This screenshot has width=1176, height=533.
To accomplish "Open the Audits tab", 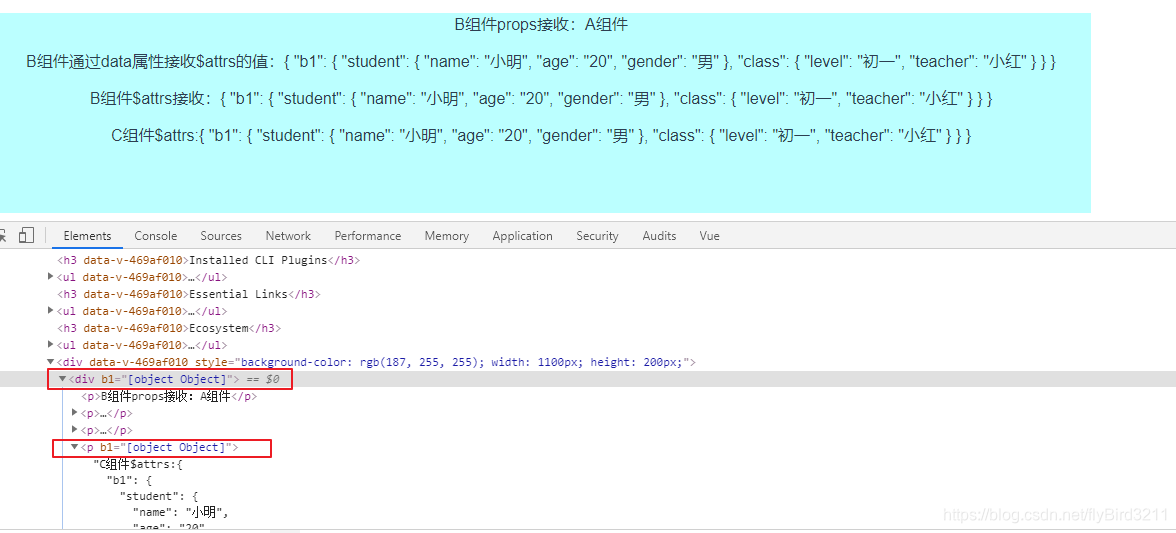I will point(658,235).
